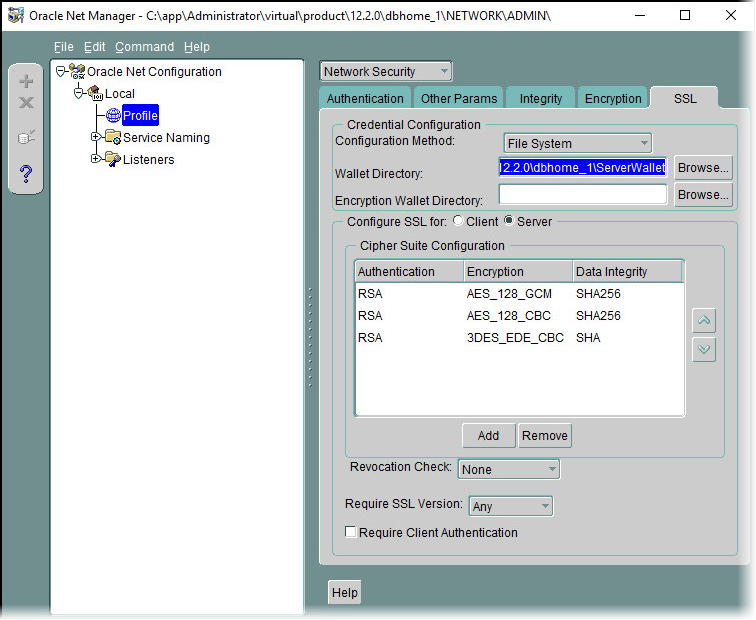The height and width of the screenshot is (620, 756).
Task: Switch to the Other Params tab
Action: 459,98
